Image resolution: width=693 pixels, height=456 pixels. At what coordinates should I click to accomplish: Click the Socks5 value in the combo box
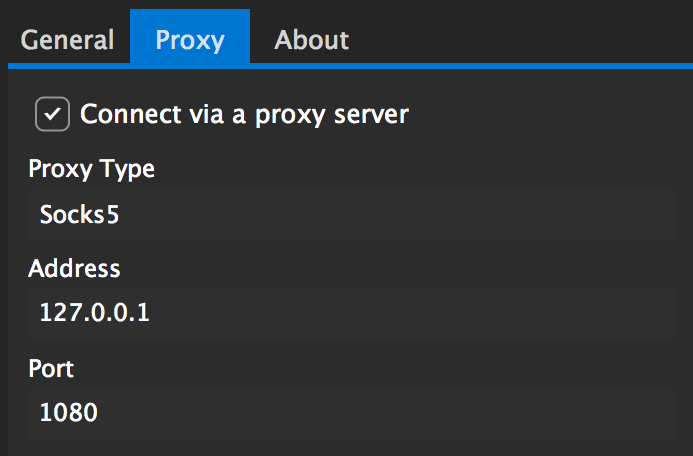click(80, 215)
